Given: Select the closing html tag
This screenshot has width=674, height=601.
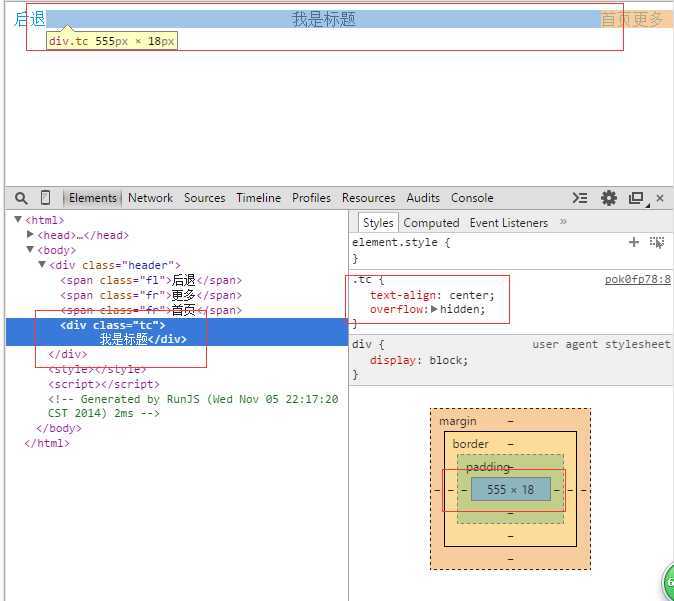Looking at the screenshot, I should point(47,443).
